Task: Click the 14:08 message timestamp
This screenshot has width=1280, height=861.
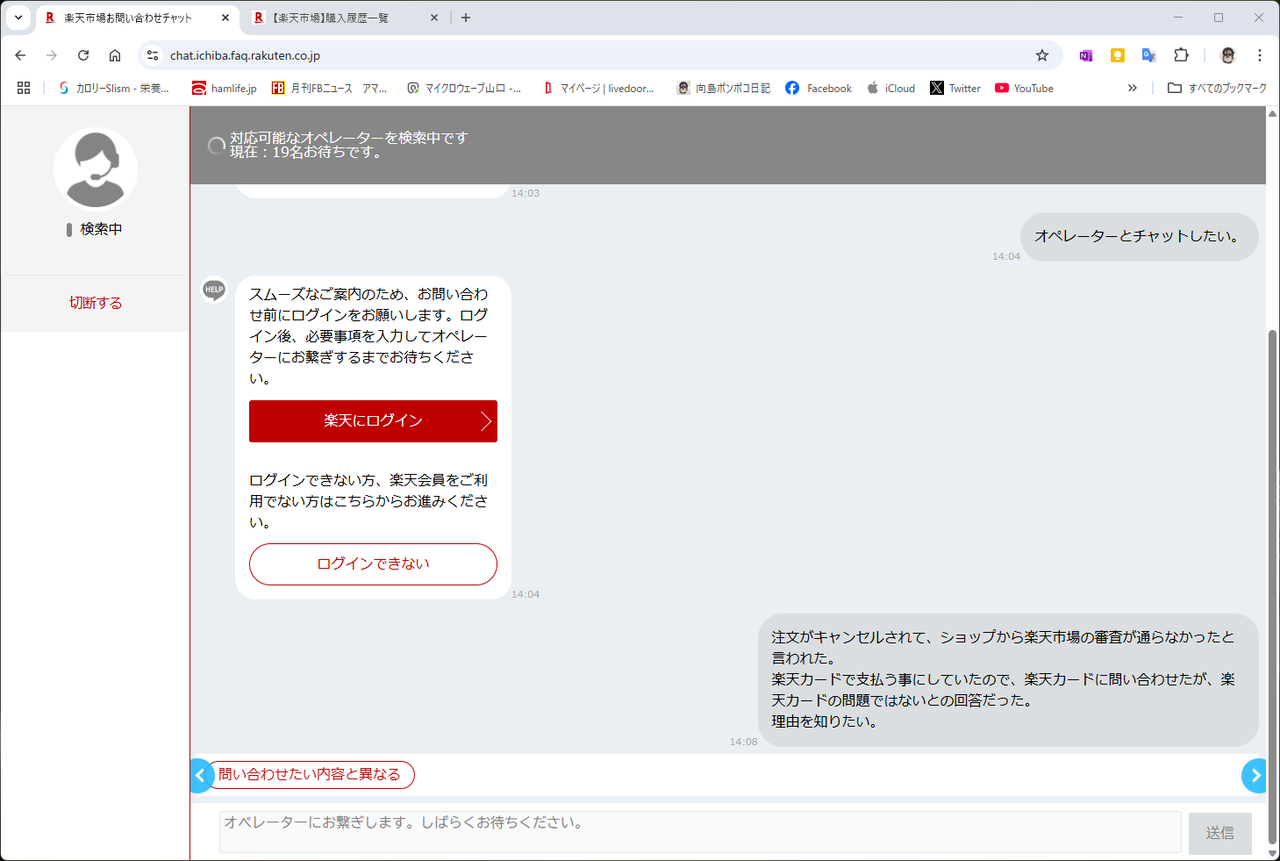Action: coord(743,742)
